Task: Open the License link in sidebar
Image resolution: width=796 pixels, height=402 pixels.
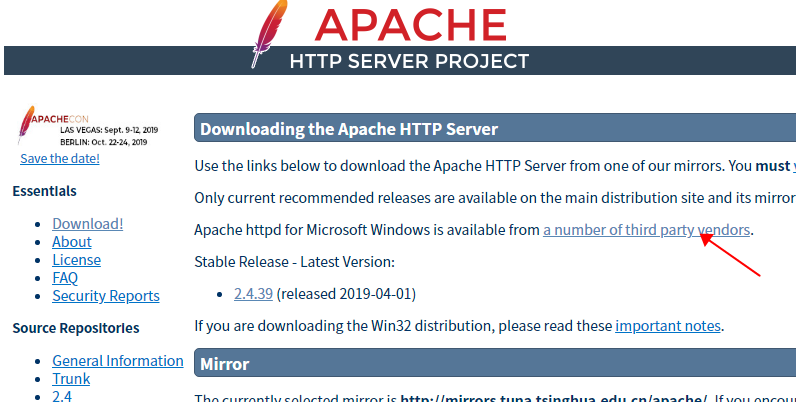Action: [x=76, y=260]
